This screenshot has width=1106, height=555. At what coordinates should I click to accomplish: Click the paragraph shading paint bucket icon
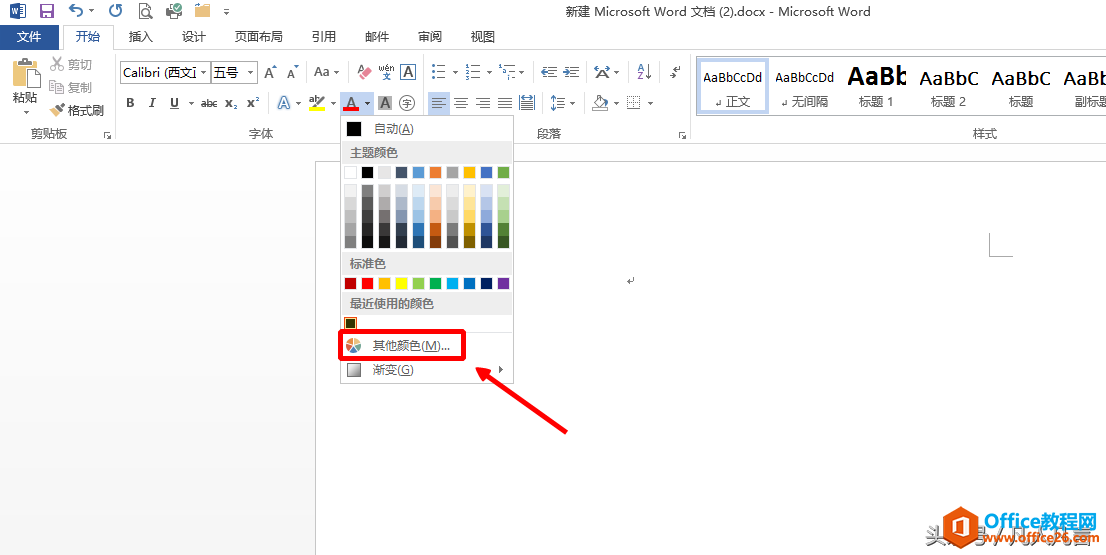600,102
